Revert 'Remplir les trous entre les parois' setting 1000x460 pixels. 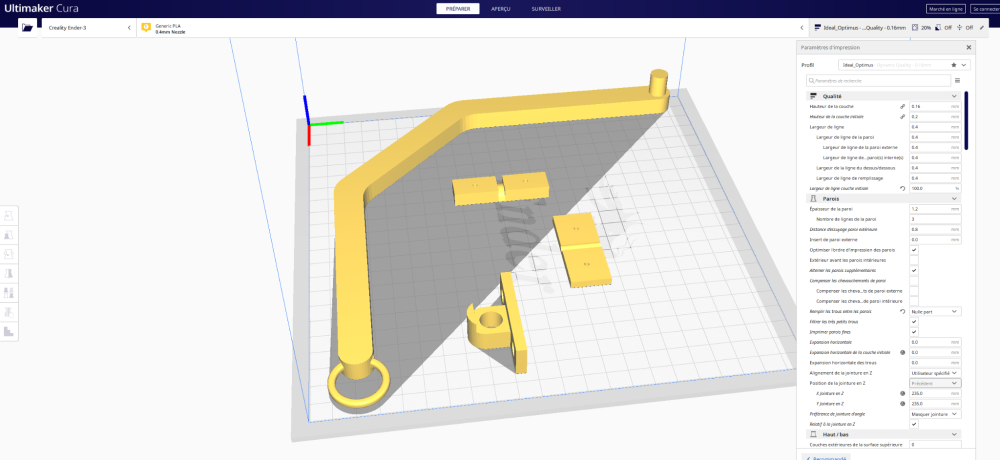coord(902,311)
